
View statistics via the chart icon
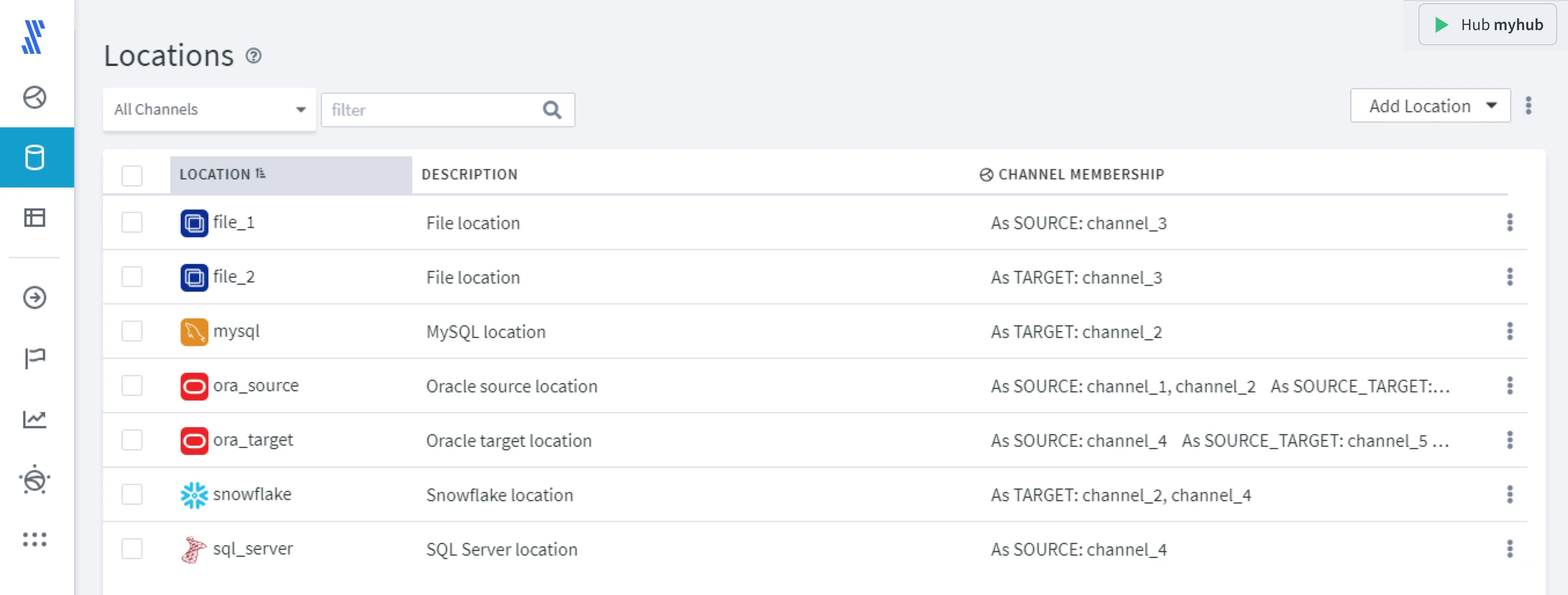coord(36,418)
